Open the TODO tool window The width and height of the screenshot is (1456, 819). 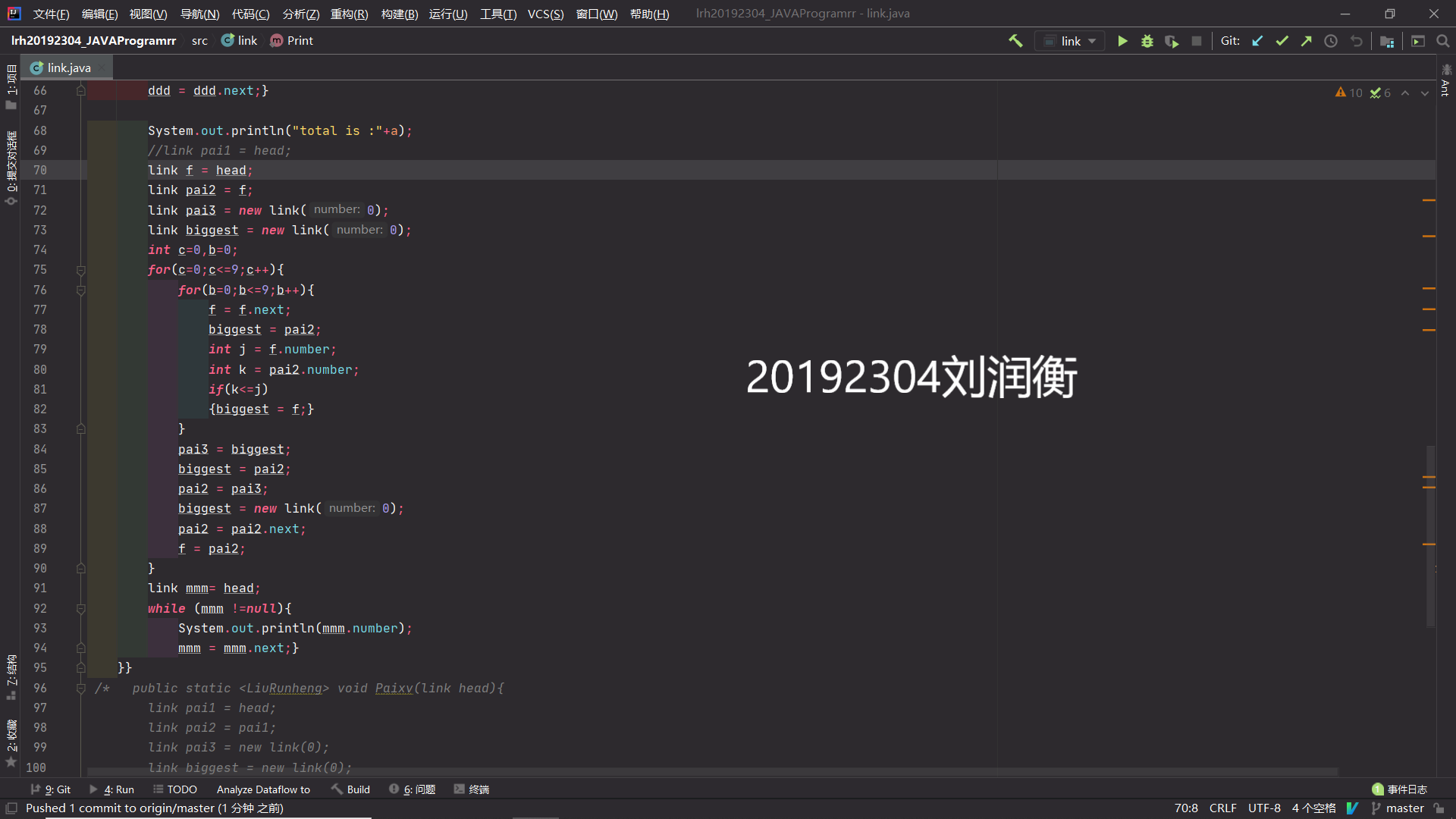(175, 789)
